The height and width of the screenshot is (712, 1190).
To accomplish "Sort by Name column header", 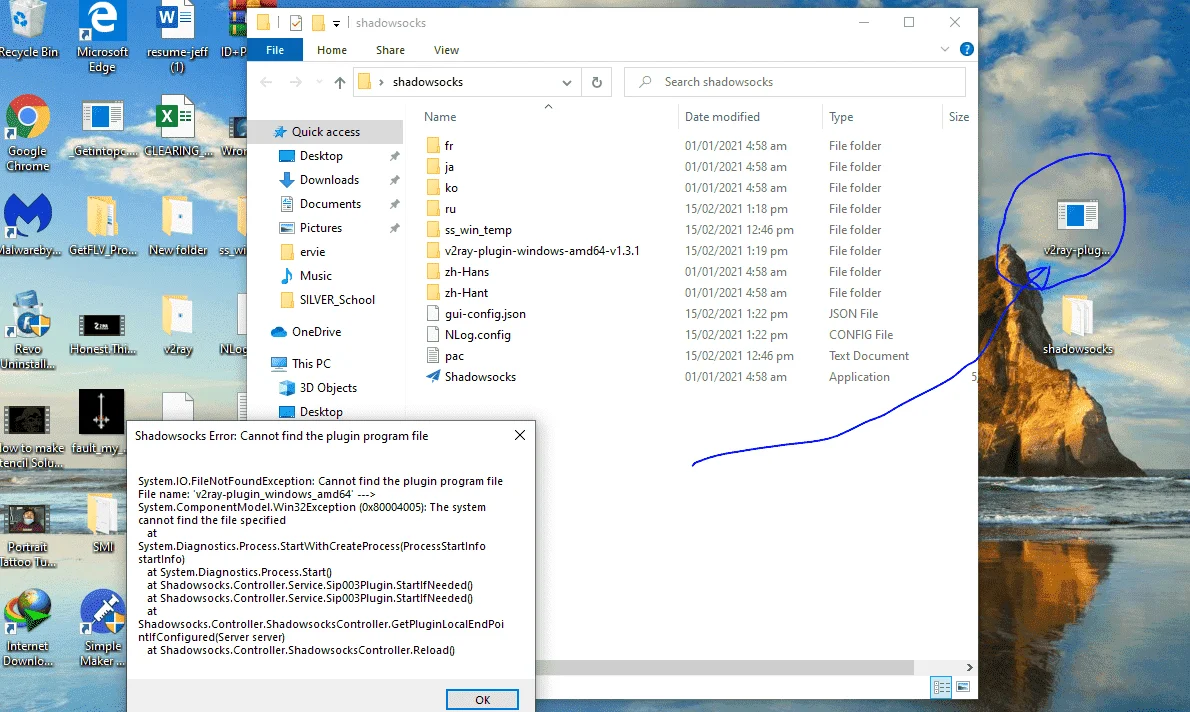I will 440,117.
